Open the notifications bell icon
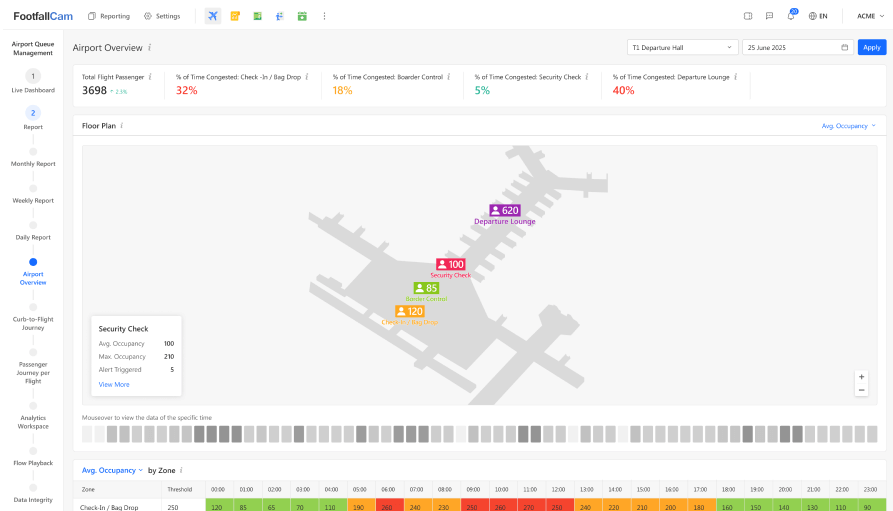This screenshot has height=511, width=893. [x=791, y=16]
